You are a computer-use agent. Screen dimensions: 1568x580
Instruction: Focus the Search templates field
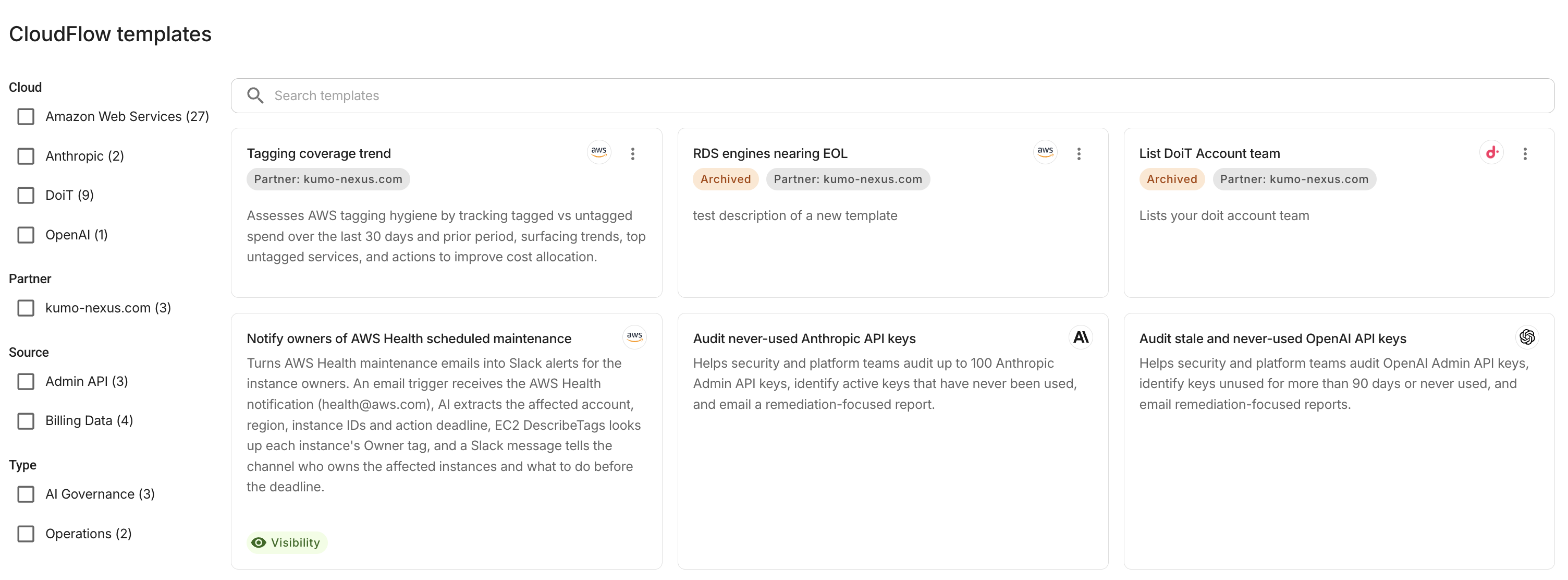(x=892, y=95)
